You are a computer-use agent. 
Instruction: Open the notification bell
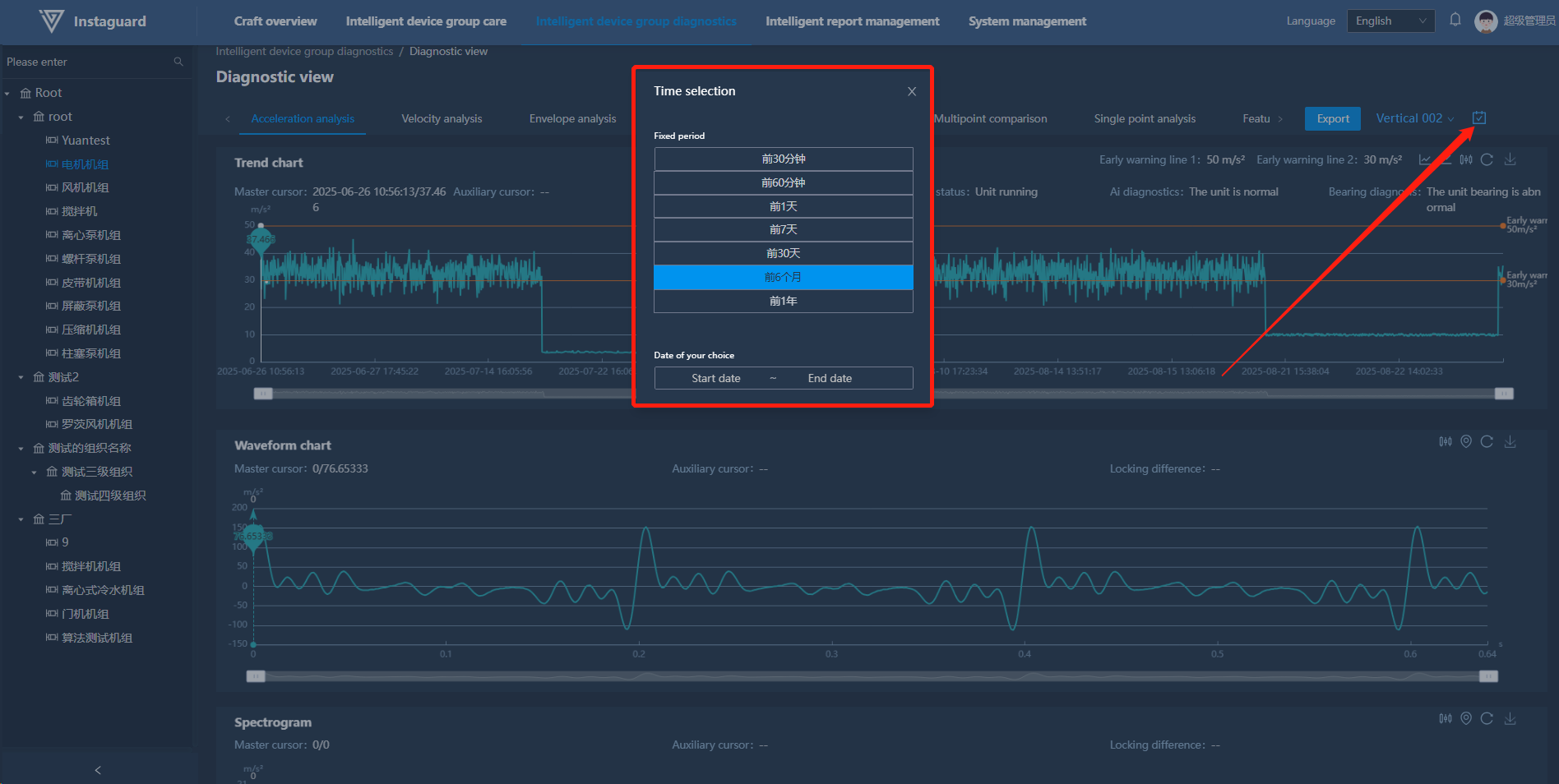[1455, 21]
